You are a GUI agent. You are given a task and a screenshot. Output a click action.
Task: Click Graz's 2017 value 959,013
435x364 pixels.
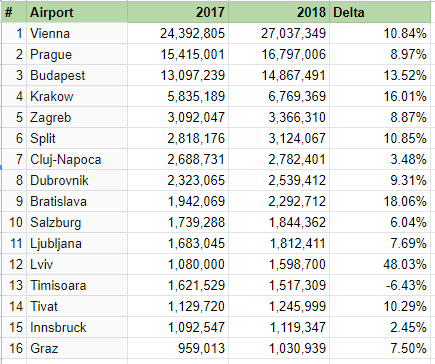point(178,348)
